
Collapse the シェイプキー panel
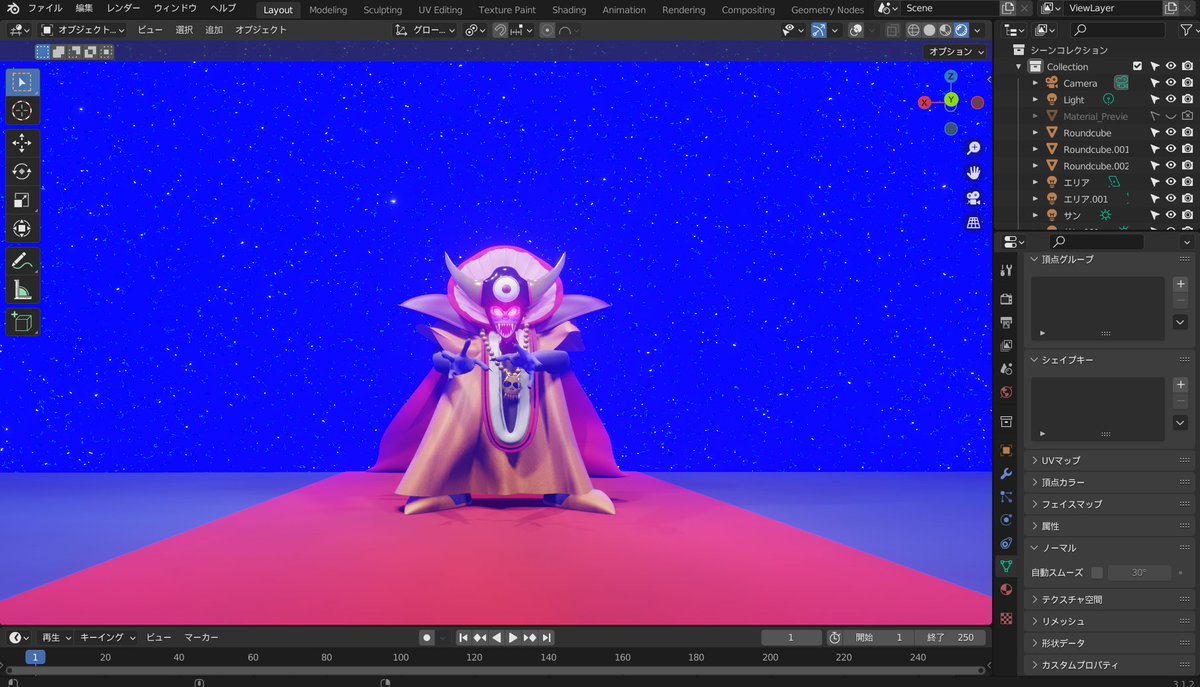1035,359
